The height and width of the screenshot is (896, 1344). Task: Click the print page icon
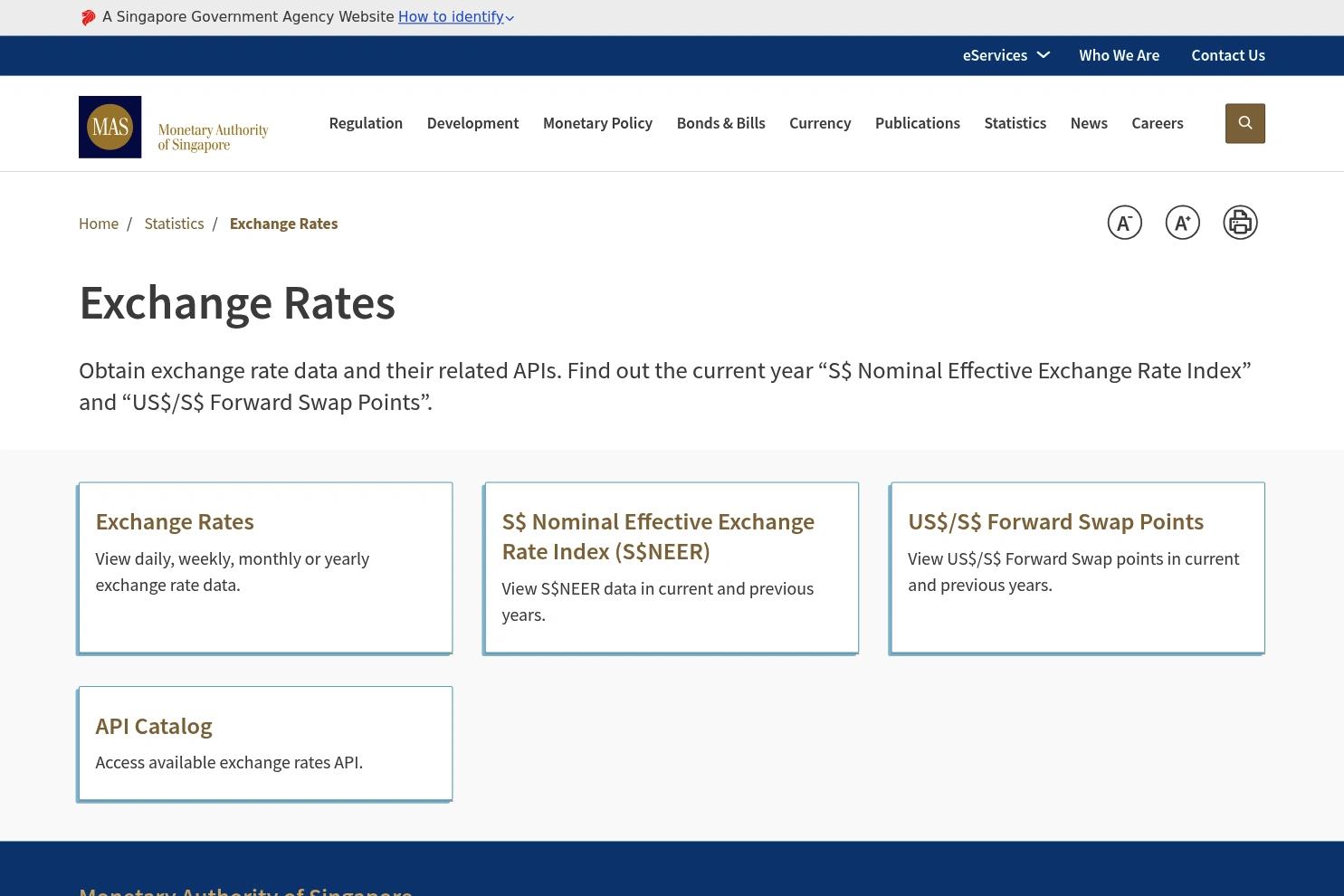1240,223
